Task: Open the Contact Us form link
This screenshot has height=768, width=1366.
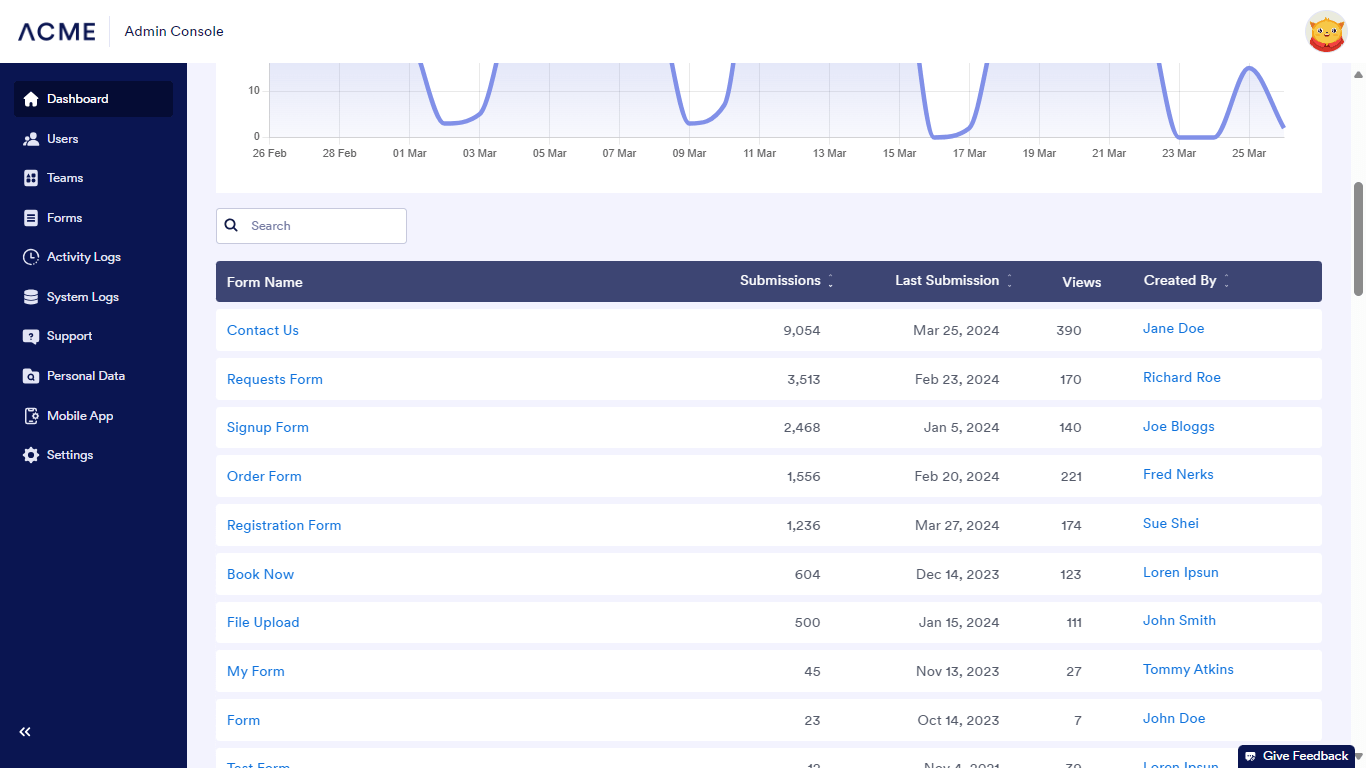Action: click(x=263, y=330)
